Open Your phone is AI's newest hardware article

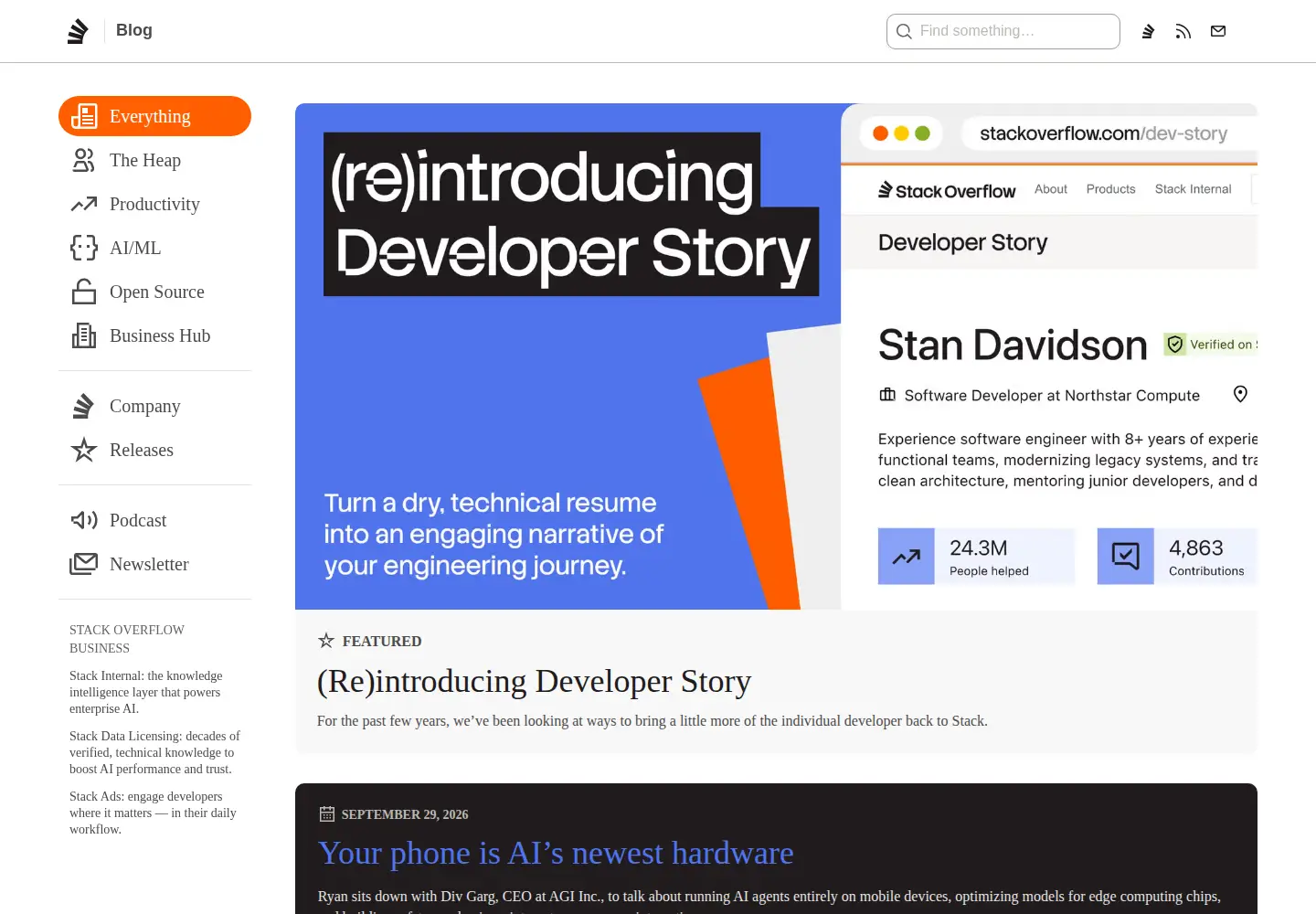tap(556, 853)
